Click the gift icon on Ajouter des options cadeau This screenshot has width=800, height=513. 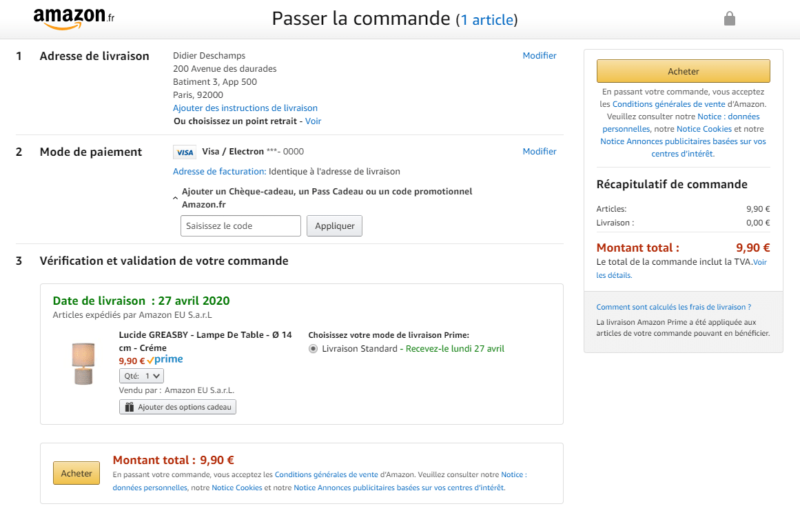(129, 407)
